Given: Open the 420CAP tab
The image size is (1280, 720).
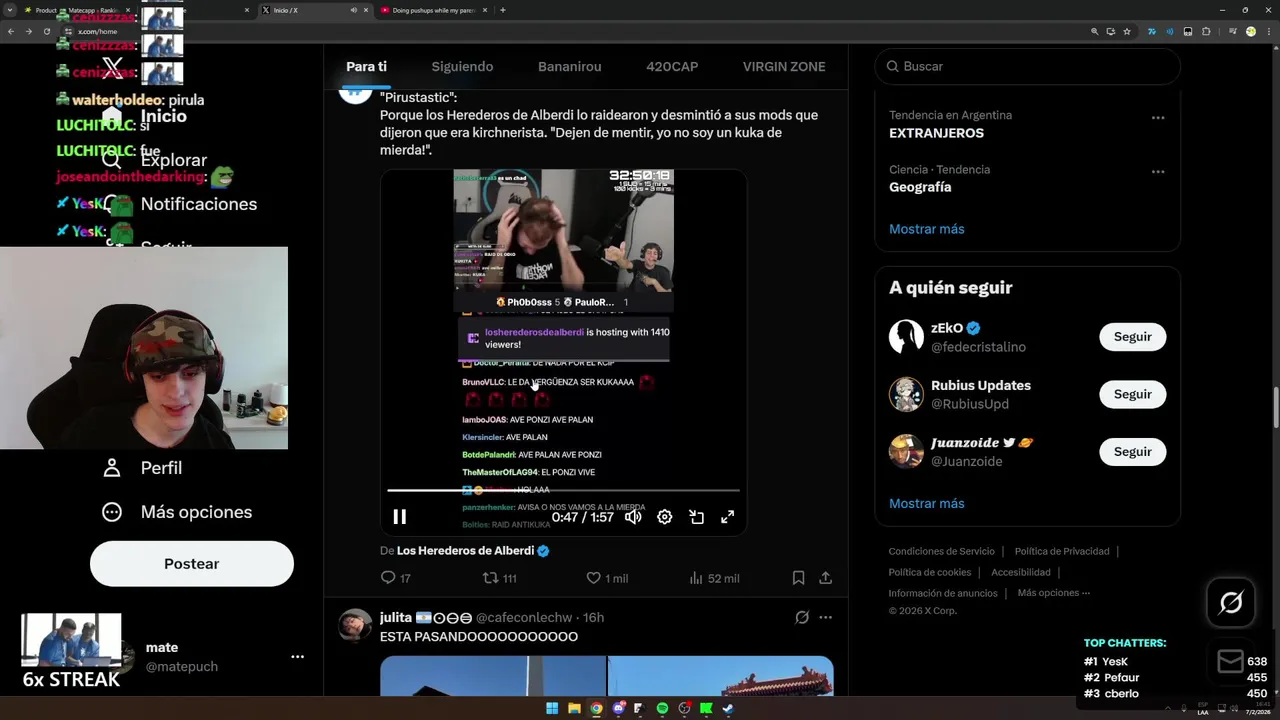Looking at the screenshot, I should click(672, 67).
